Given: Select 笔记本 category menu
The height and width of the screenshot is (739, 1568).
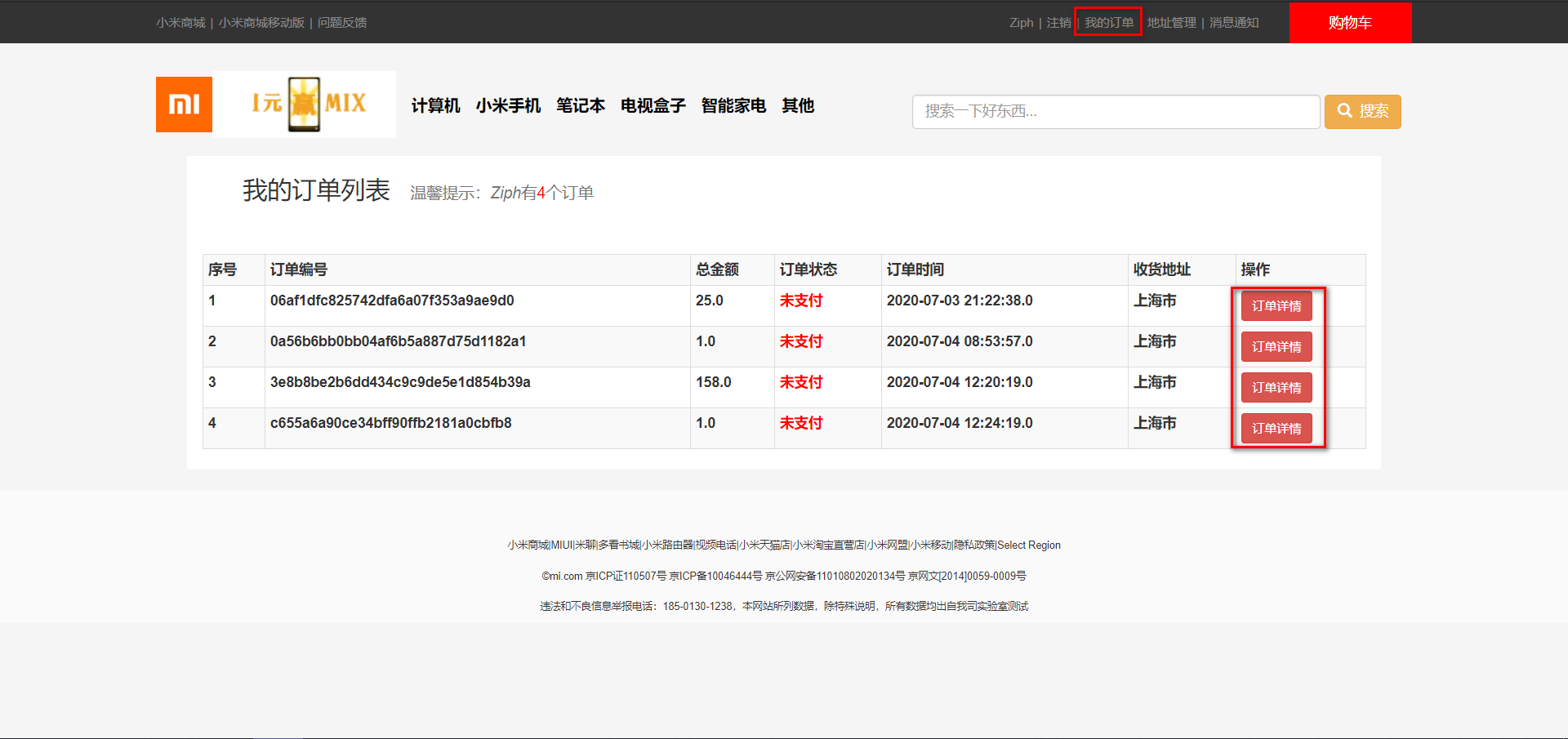Looking at the screenshot, I should tap(581, 105).
